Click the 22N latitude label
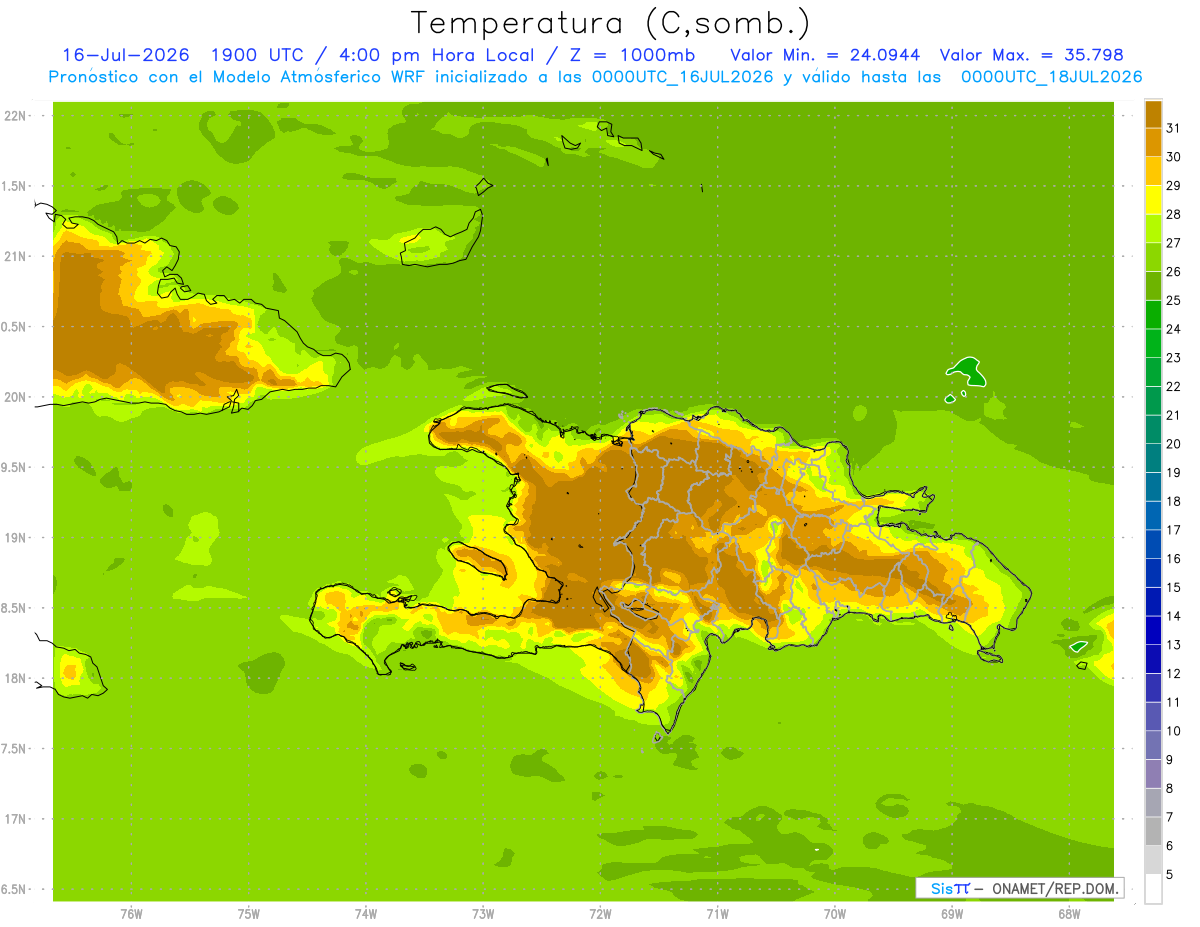Image resolution: width=1200 pixels, height=927 pixels. click(14, 116)
